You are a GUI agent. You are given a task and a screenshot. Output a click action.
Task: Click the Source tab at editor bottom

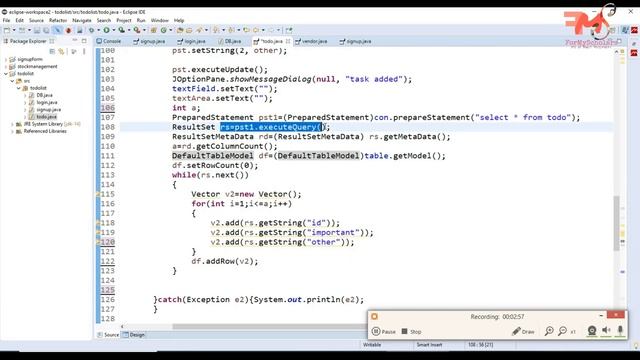108,335
